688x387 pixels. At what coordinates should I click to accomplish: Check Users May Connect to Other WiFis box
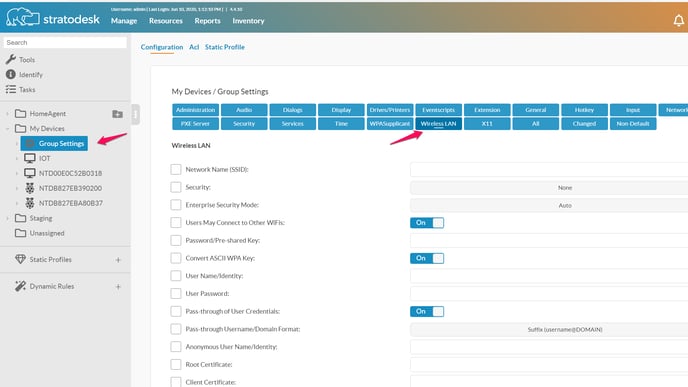pos(176,222)
